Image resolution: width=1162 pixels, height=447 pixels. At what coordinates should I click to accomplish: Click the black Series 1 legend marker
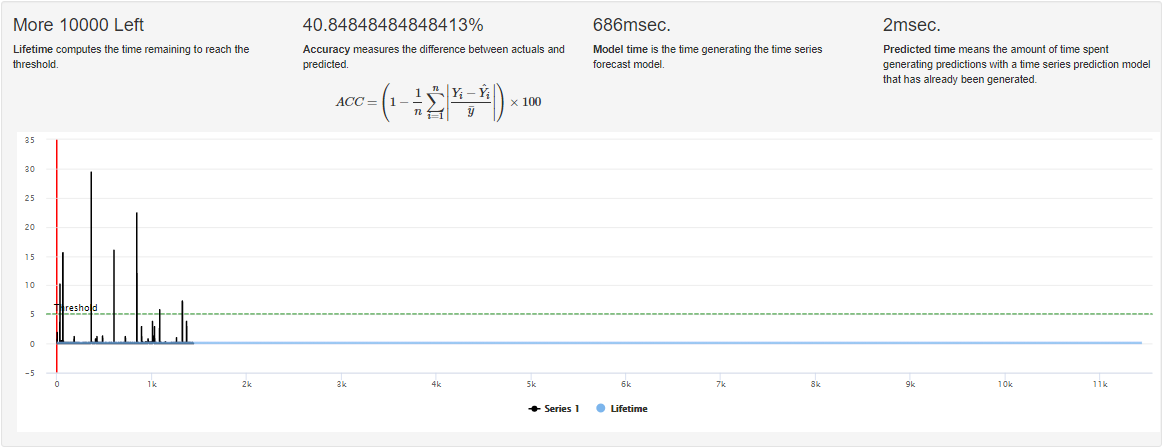[534, 408]
